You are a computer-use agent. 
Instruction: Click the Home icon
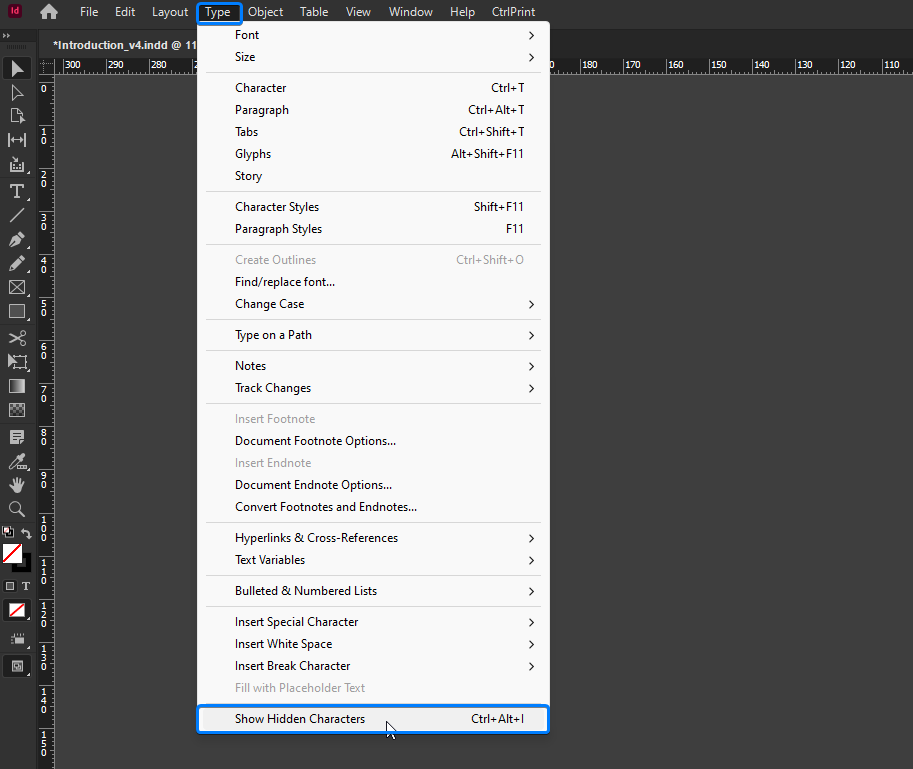[49, 12]
